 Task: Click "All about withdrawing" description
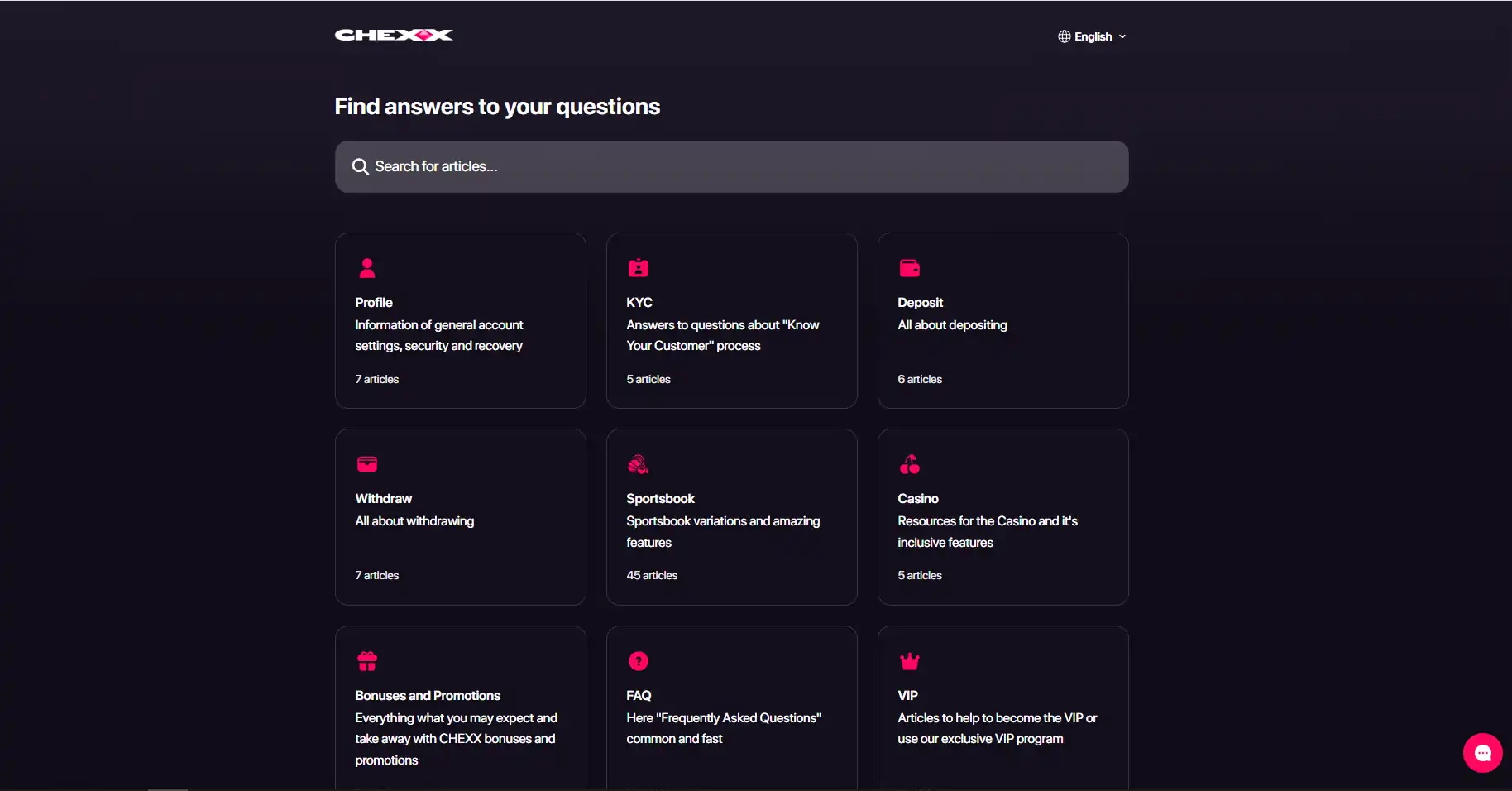pos(414,521)
